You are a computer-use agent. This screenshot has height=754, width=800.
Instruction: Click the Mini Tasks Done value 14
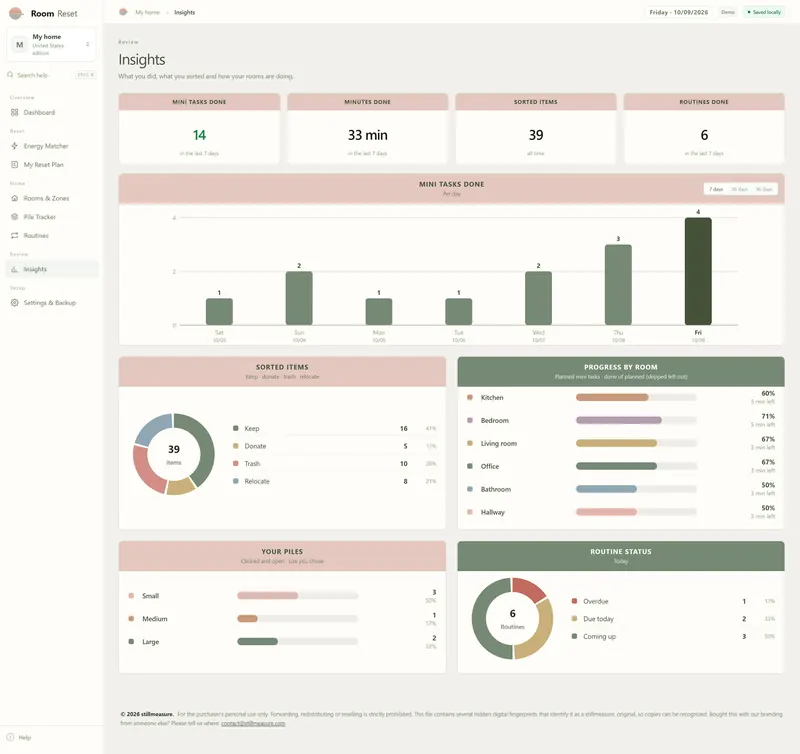click(199, 135)
